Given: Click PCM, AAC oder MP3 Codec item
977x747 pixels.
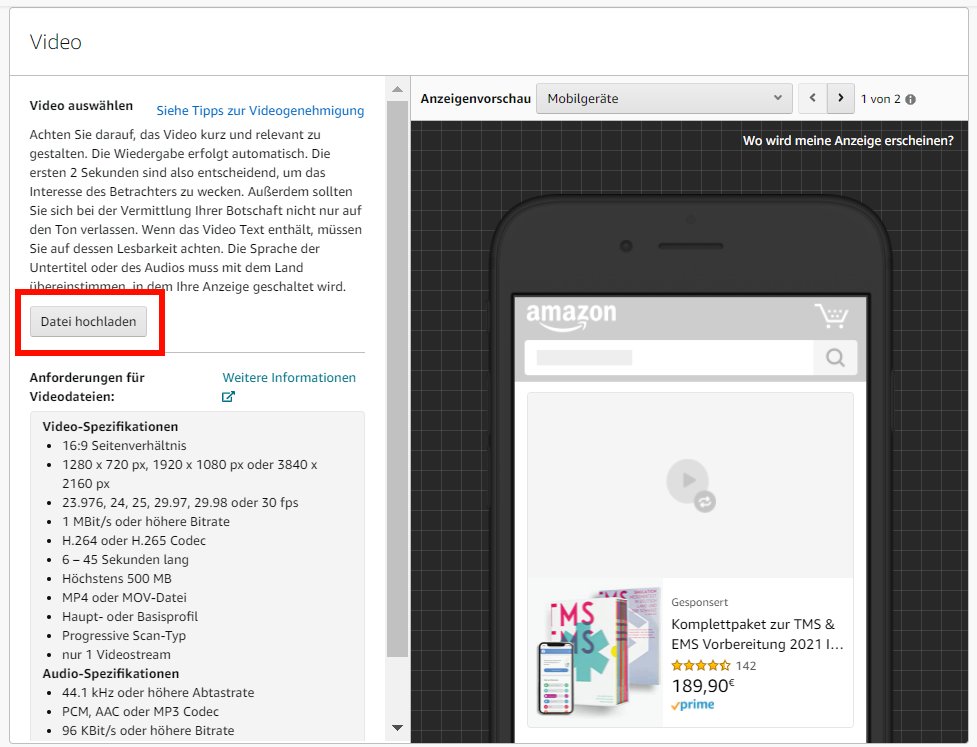Looking at the screenshot, I should (140, 711).
